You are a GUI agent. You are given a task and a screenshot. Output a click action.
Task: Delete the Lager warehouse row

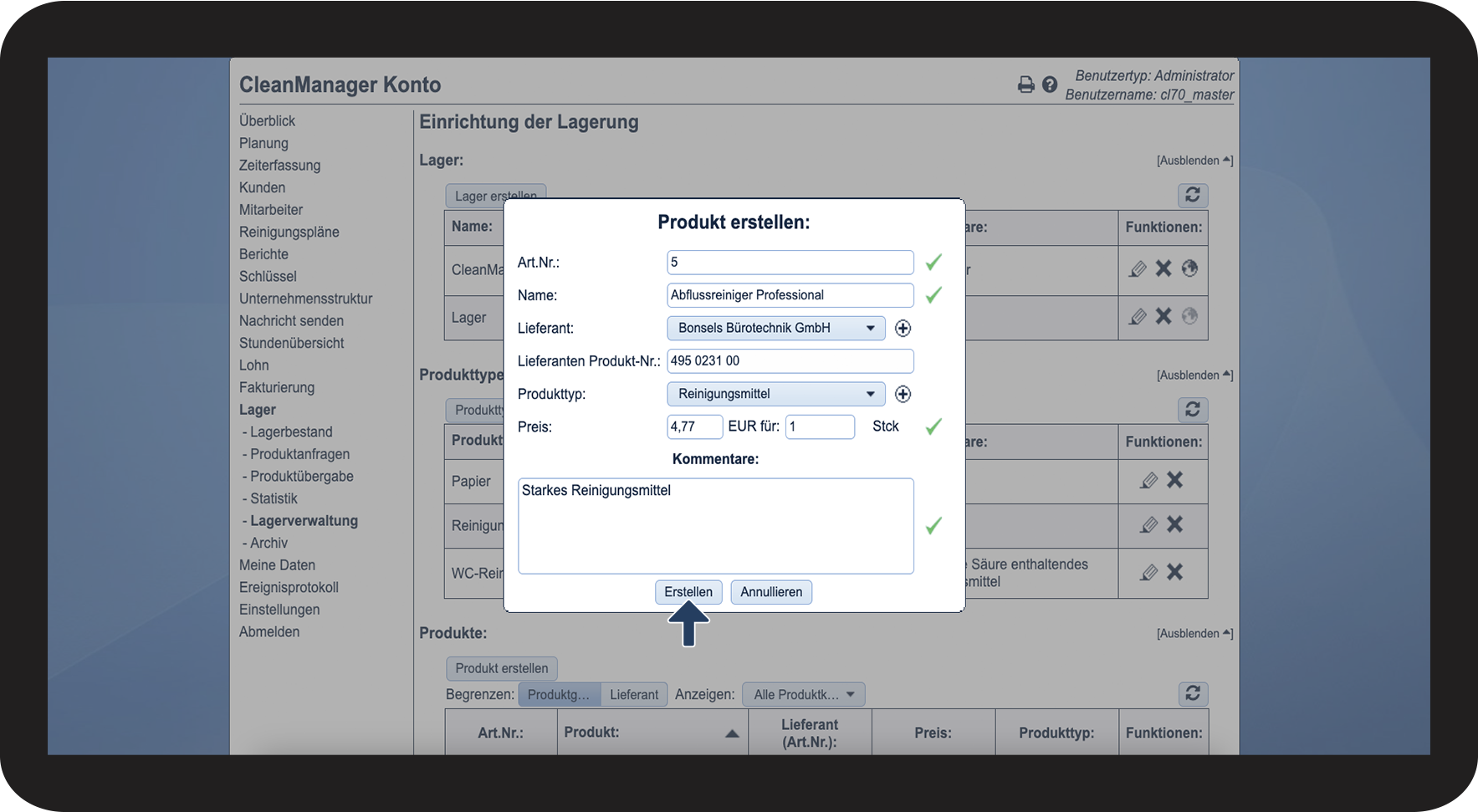pos(1163,316)
